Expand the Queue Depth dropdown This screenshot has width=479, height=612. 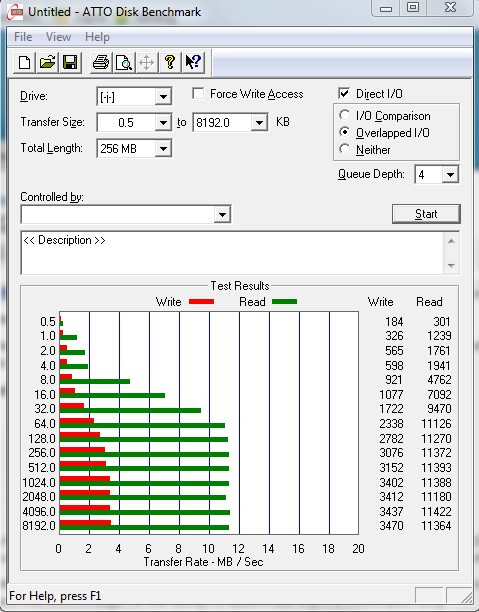click(450, 174)
